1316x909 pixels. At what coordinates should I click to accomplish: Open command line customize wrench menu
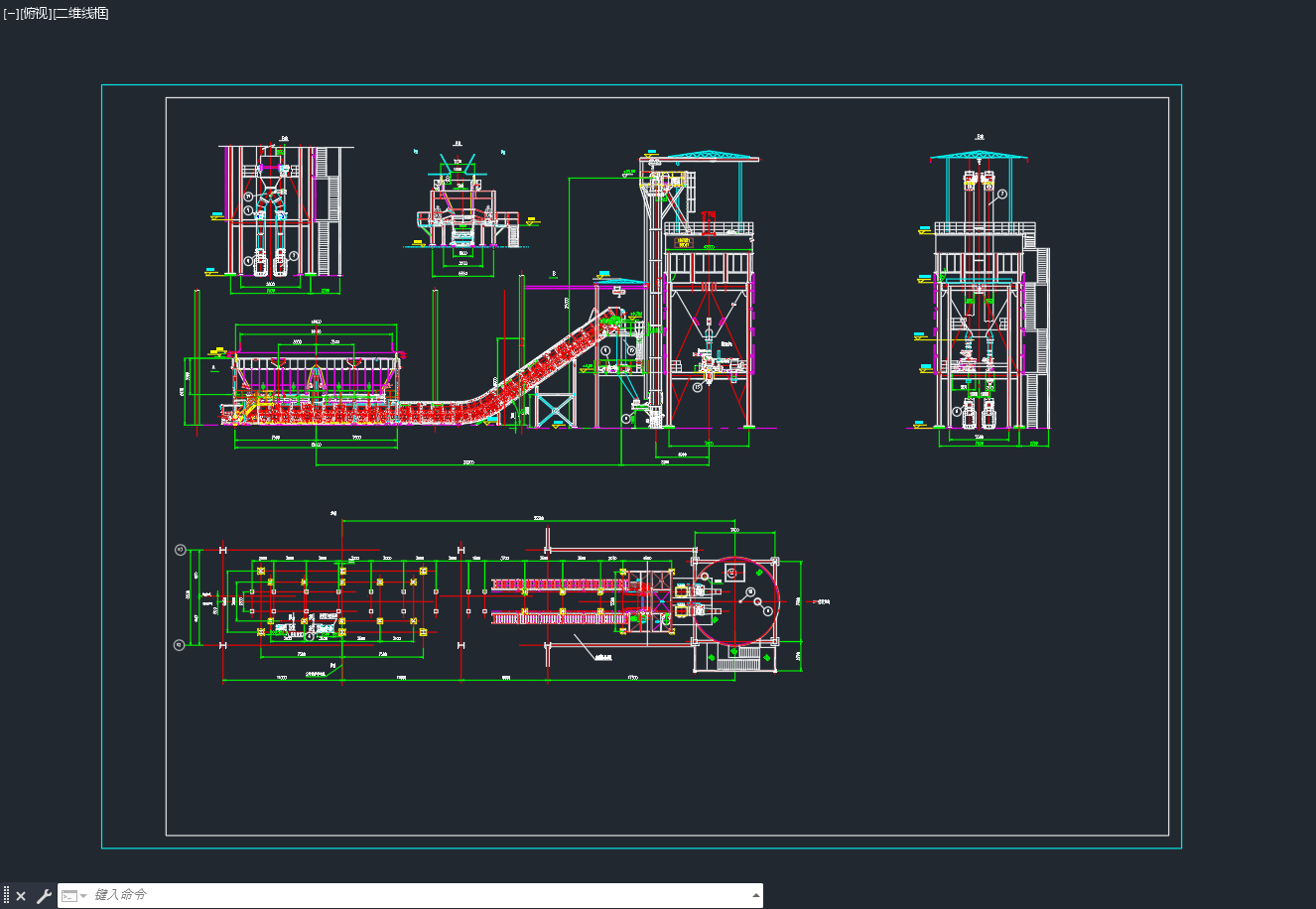[x=44, y=896]
